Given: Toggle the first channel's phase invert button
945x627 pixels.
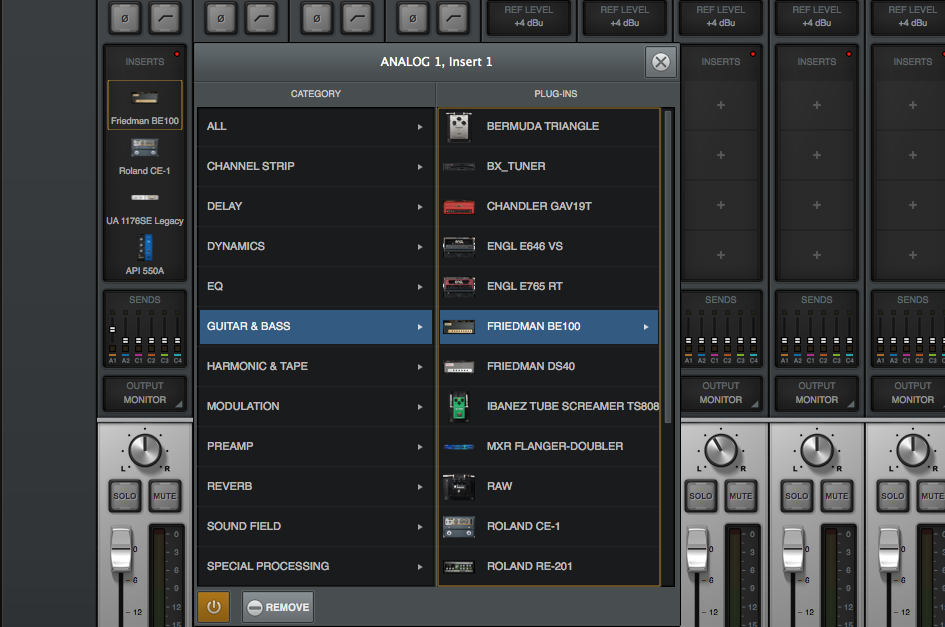Looking at the screenshot, I should pyautogui.click(x=125, y=19).
